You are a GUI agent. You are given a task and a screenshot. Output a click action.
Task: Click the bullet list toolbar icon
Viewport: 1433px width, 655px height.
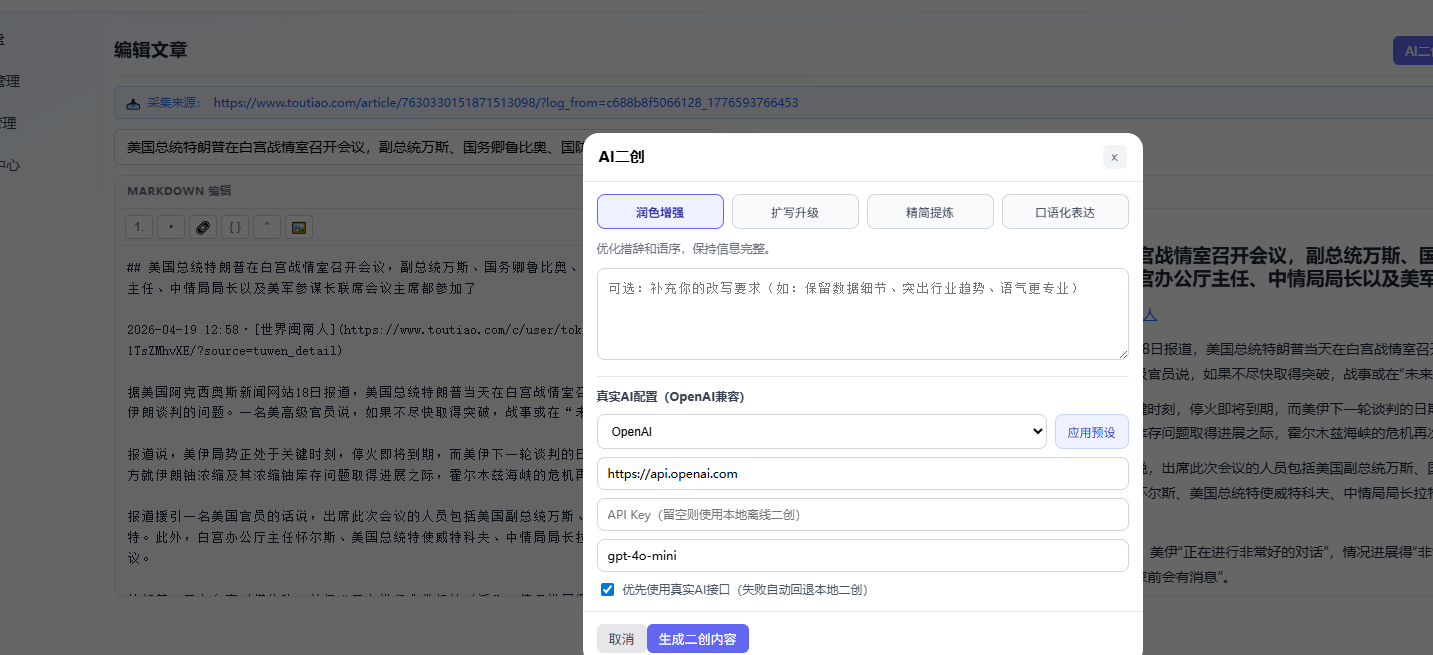pos(171,227)
